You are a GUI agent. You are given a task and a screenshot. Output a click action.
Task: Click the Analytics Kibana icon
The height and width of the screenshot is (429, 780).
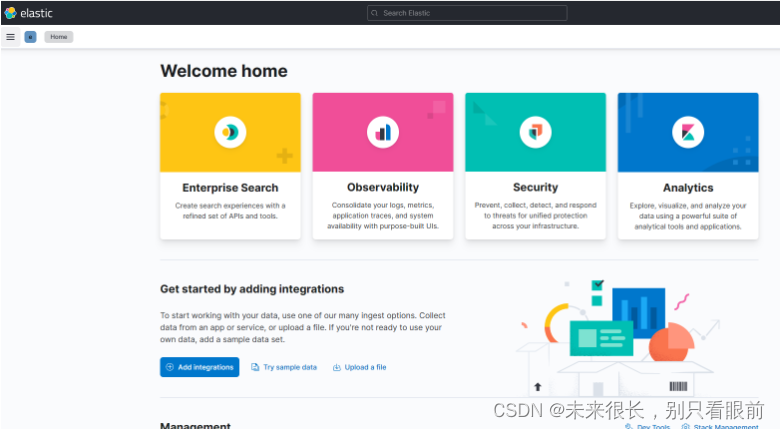[688, 132]
